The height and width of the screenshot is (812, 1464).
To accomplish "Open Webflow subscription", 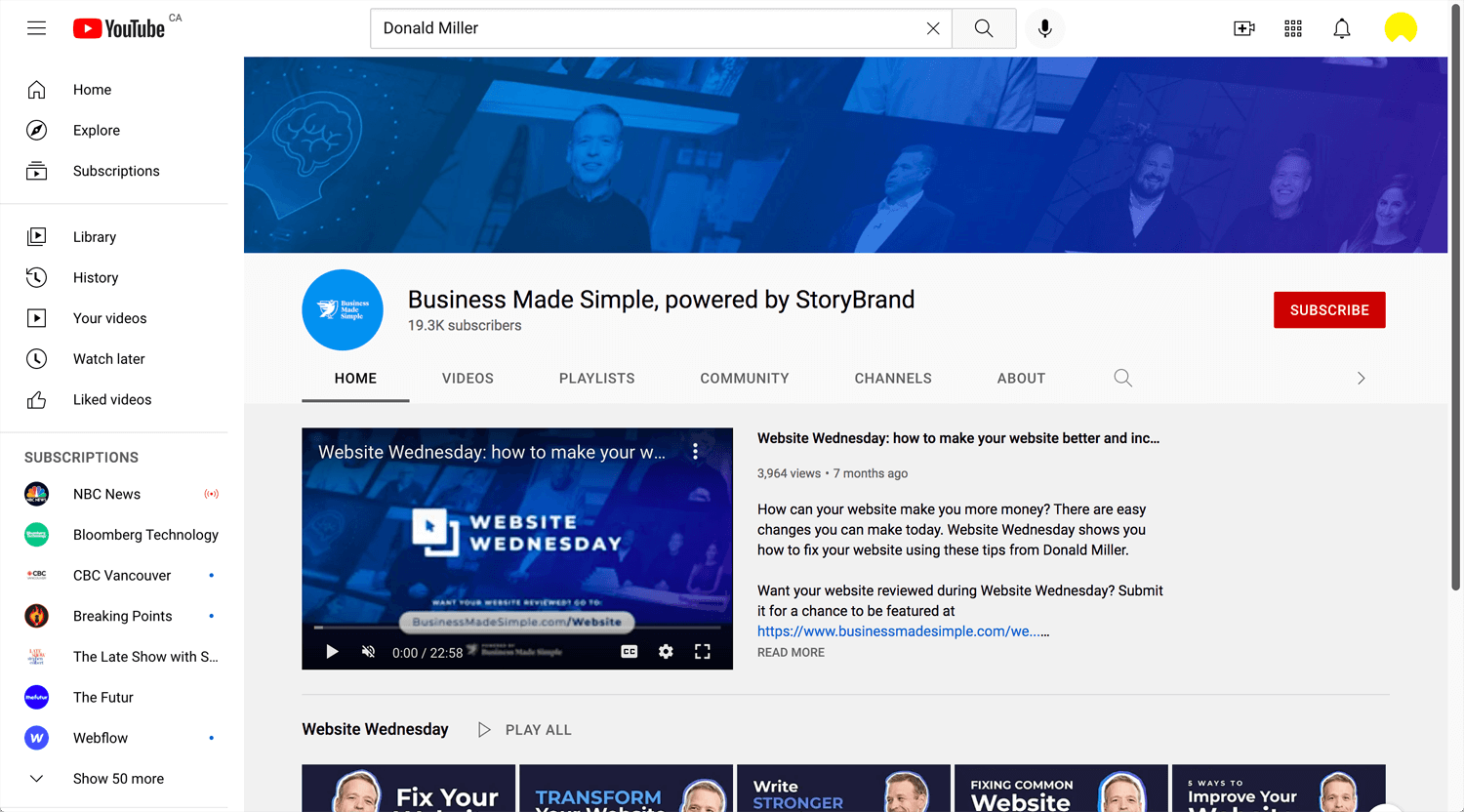I will (114, 738).
